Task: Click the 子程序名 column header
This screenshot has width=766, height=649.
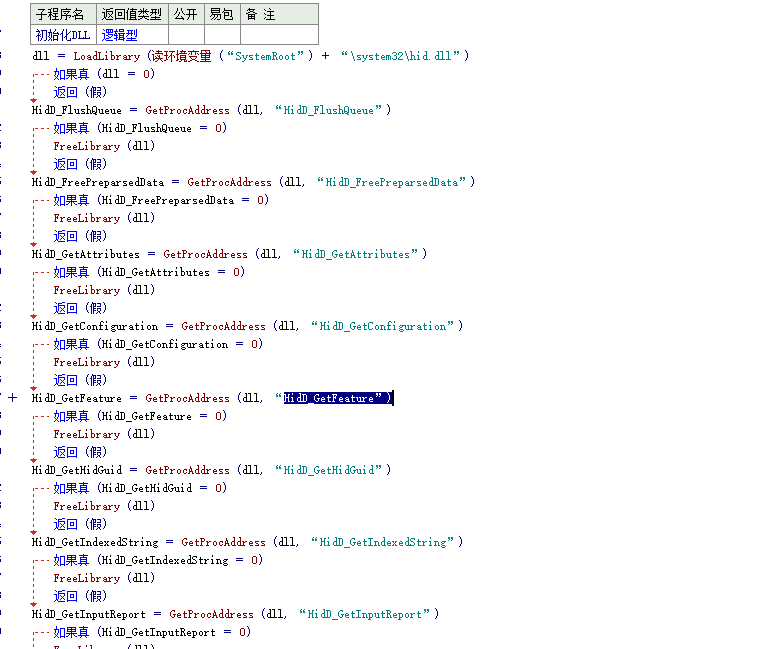Action: pos(62,14)
